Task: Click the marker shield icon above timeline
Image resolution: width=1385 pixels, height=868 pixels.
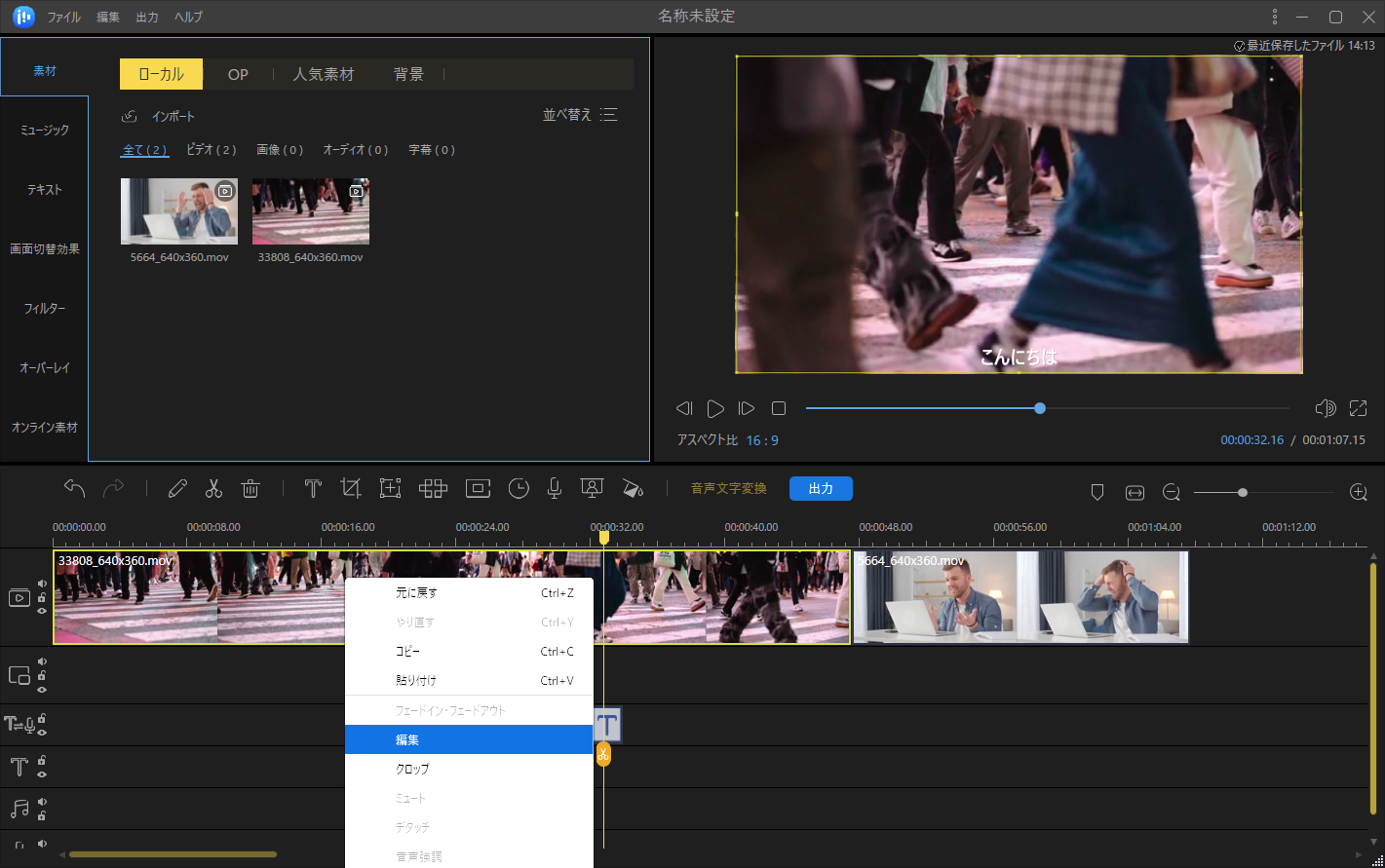Action: pos(1097,493)
